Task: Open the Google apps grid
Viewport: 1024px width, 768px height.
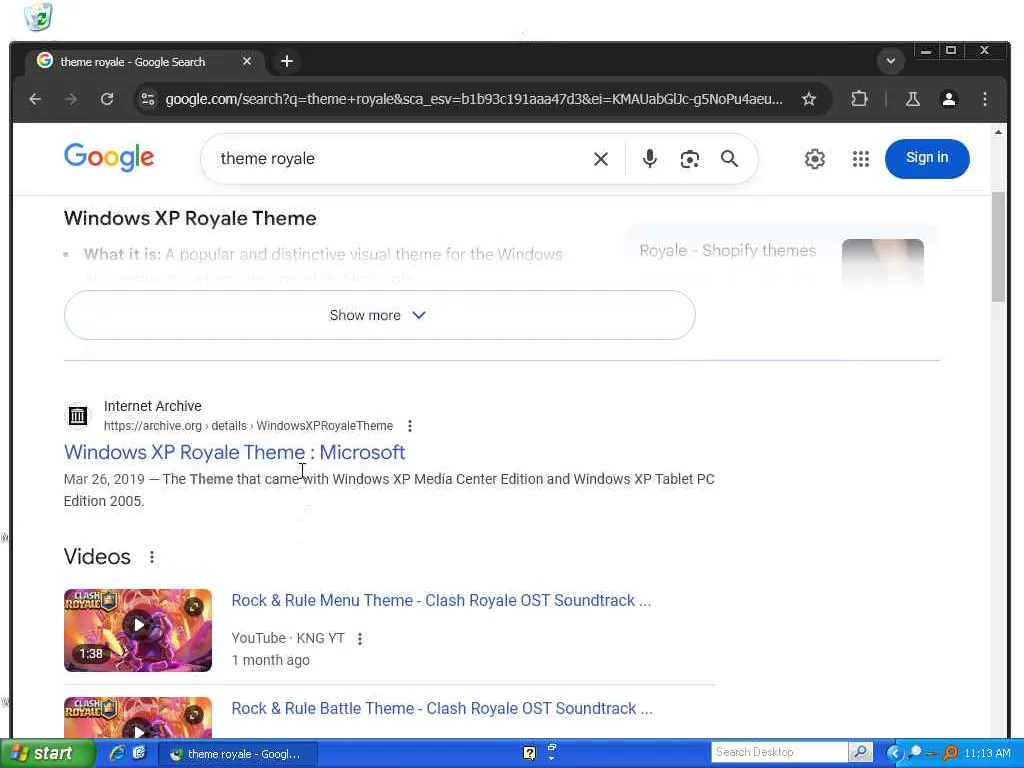Action: [861, 159]
